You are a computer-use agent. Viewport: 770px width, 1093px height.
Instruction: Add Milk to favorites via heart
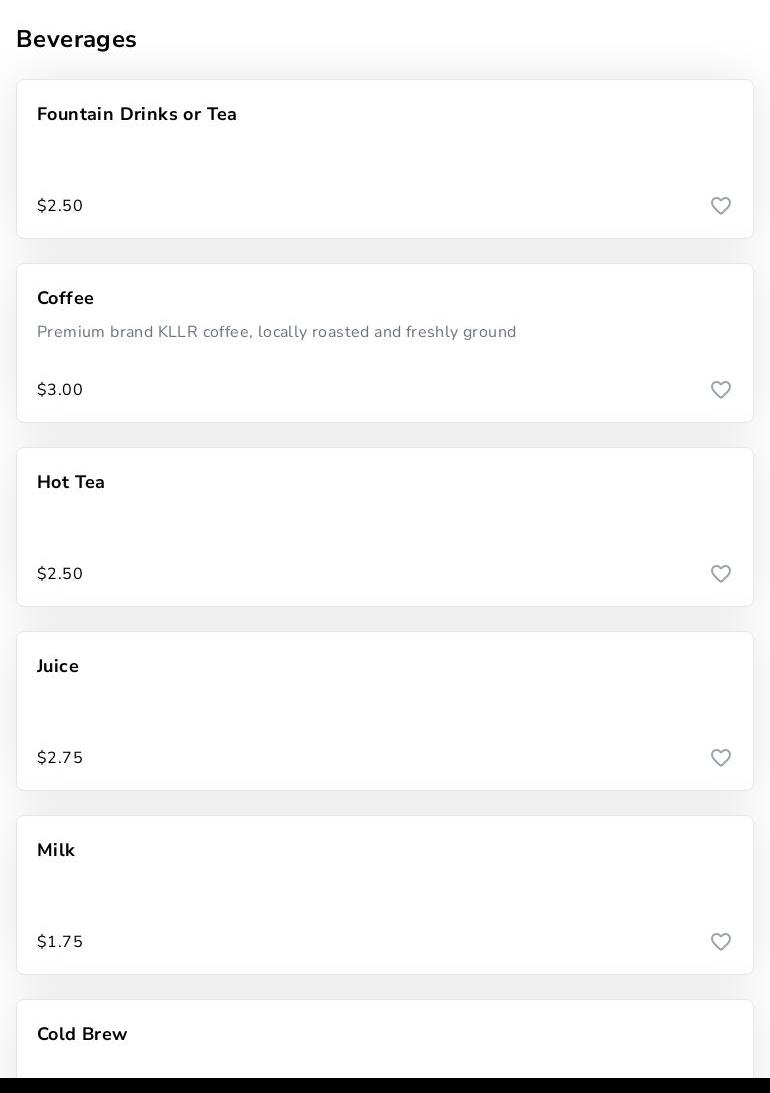coord(721,942)
